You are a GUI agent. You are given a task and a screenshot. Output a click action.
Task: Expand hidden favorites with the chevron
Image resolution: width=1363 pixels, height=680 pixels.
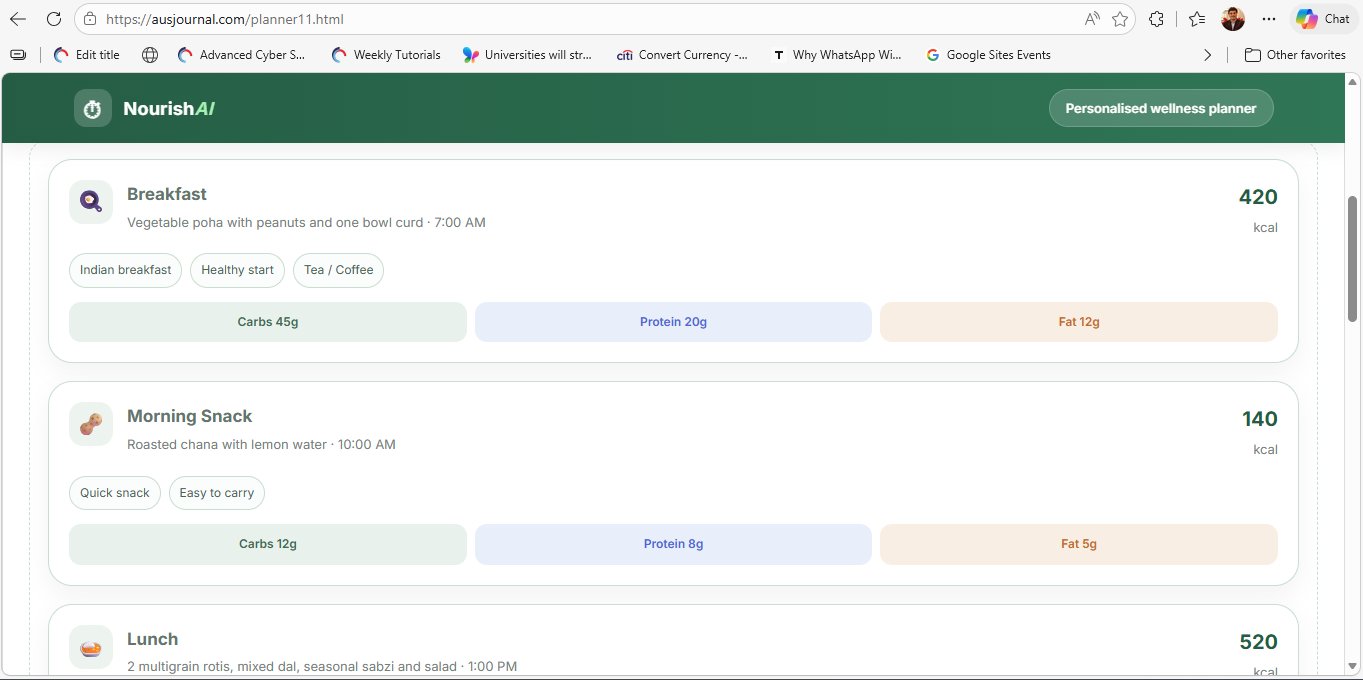click(1208, 55)
